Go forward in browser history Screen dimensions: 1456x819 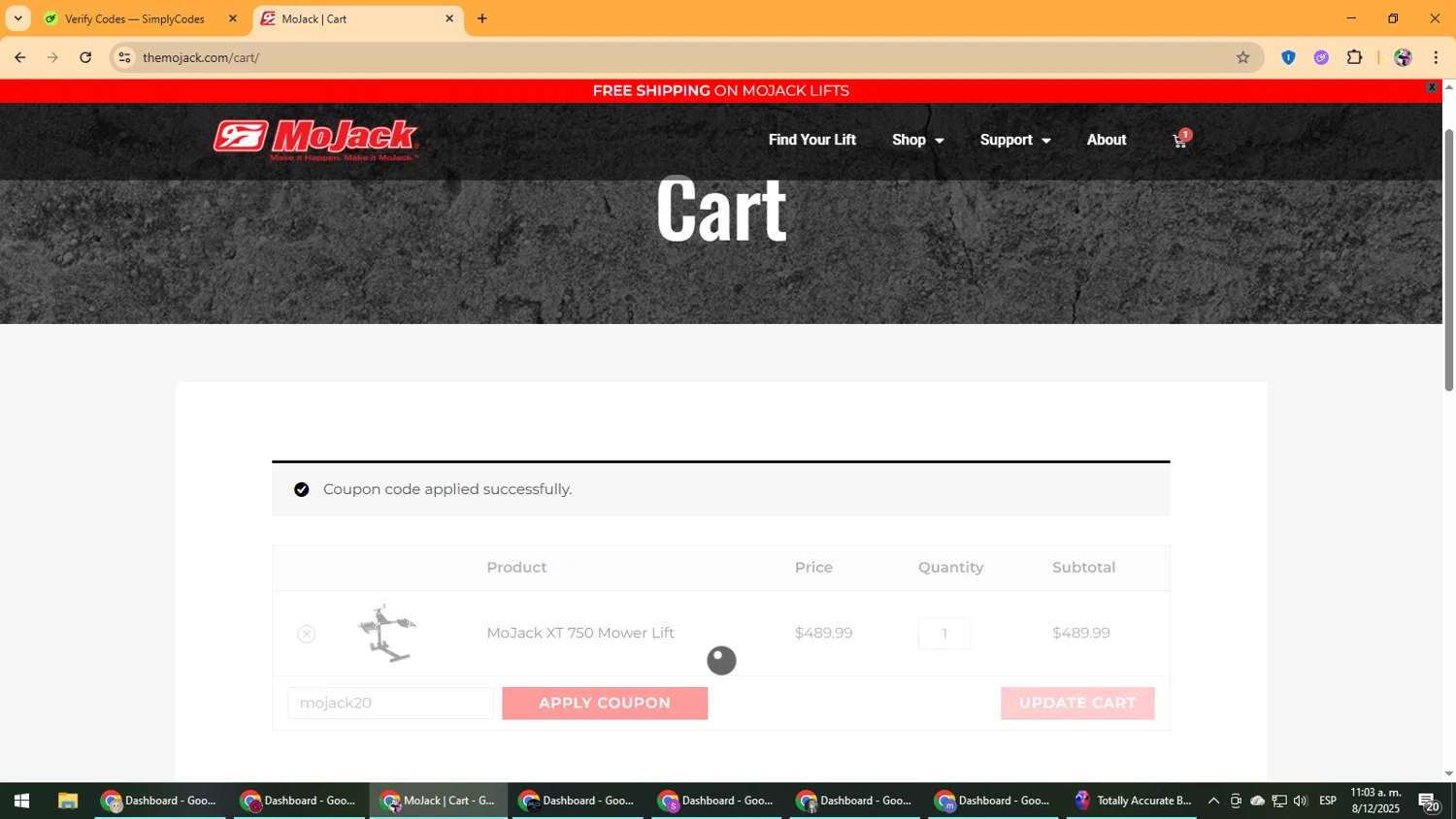pos(52,57)
